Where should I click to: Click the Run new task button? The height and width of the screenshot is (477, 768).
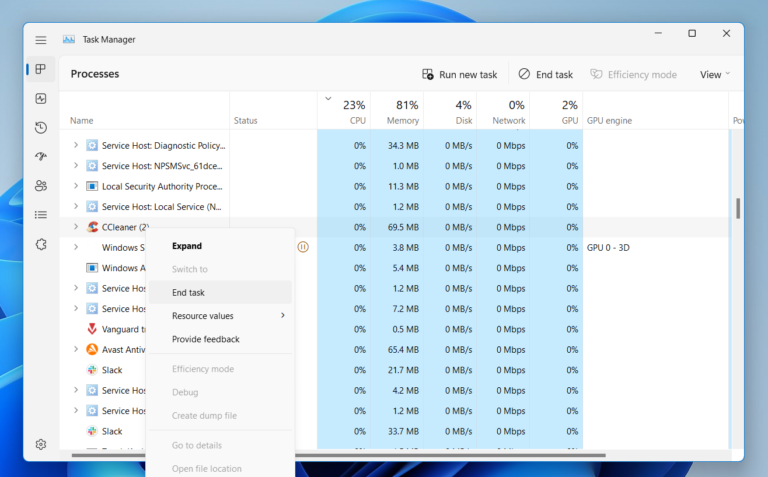459,74
